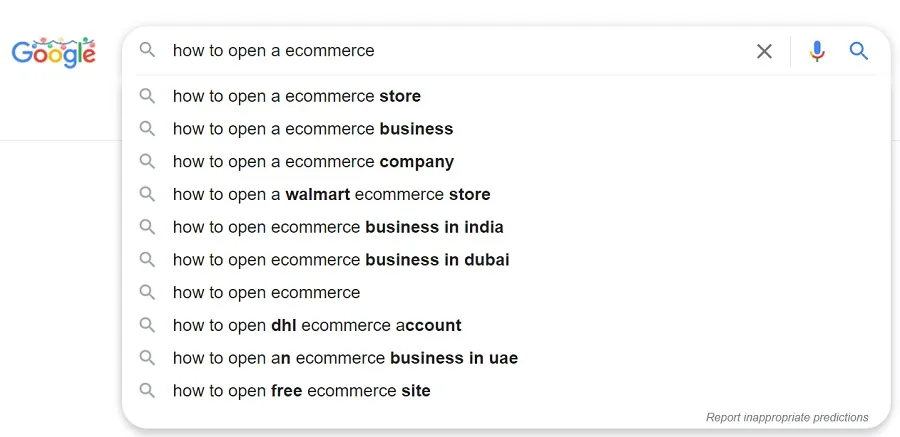Image resolution: width=900 pixels, height=437 pixels.
Task: Click search icon beside 'ecommerce store' suggestion
Action: (x=148, y=96)
